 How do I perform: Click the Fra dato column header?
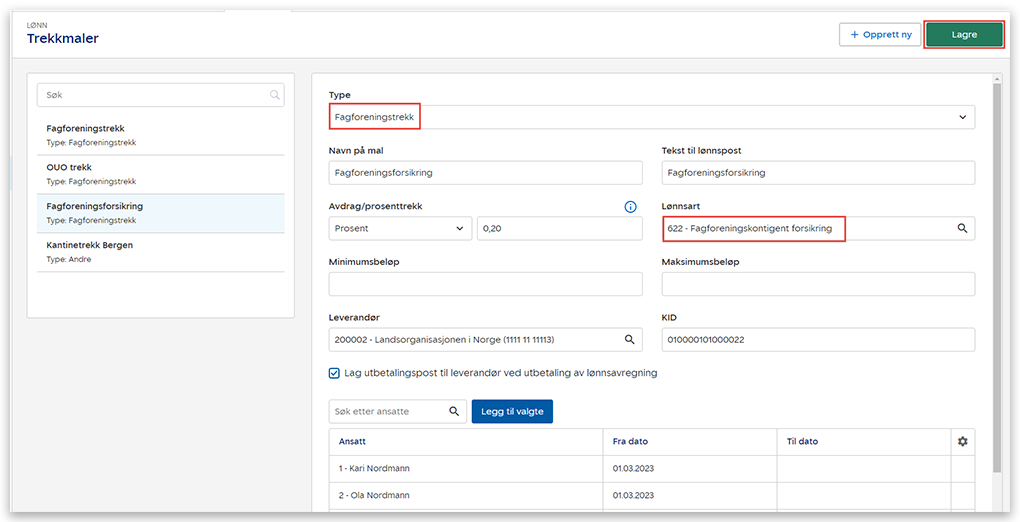(x=632, y=442)
